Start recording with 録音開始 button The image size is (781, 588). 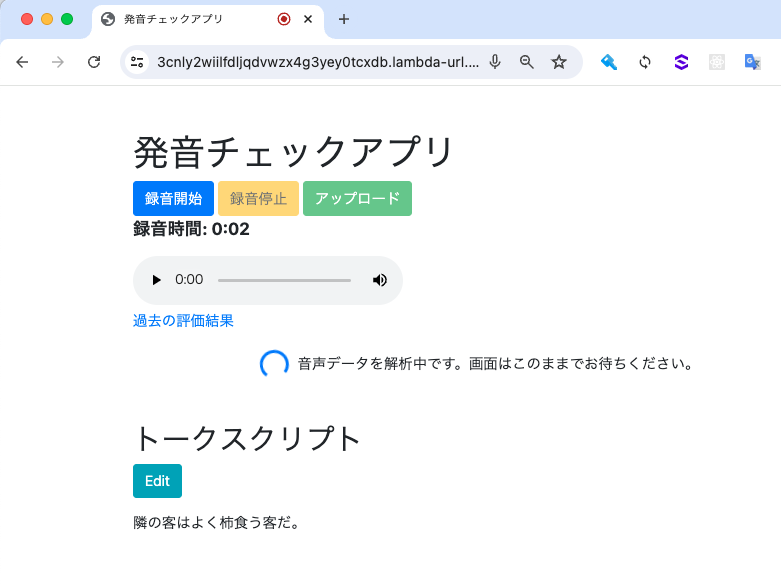[x=173, y=199]
